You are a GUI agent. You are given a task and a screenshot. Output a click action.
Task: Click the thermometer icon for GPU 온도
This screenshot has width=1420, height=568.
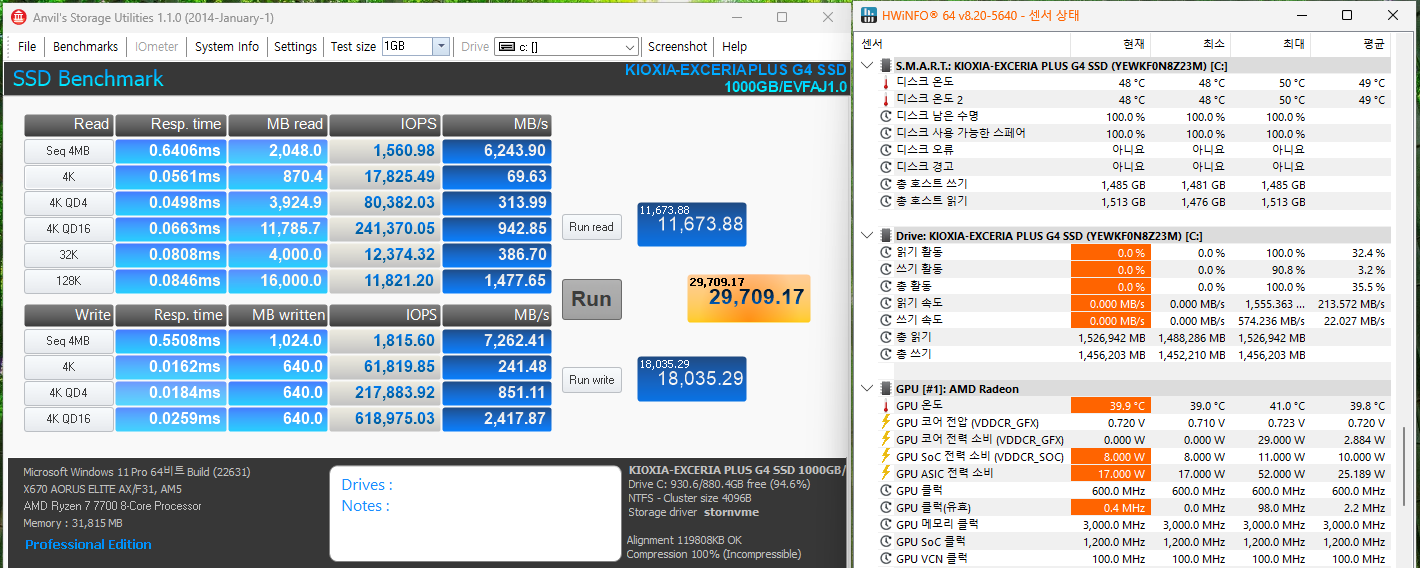tap(885, 406)
